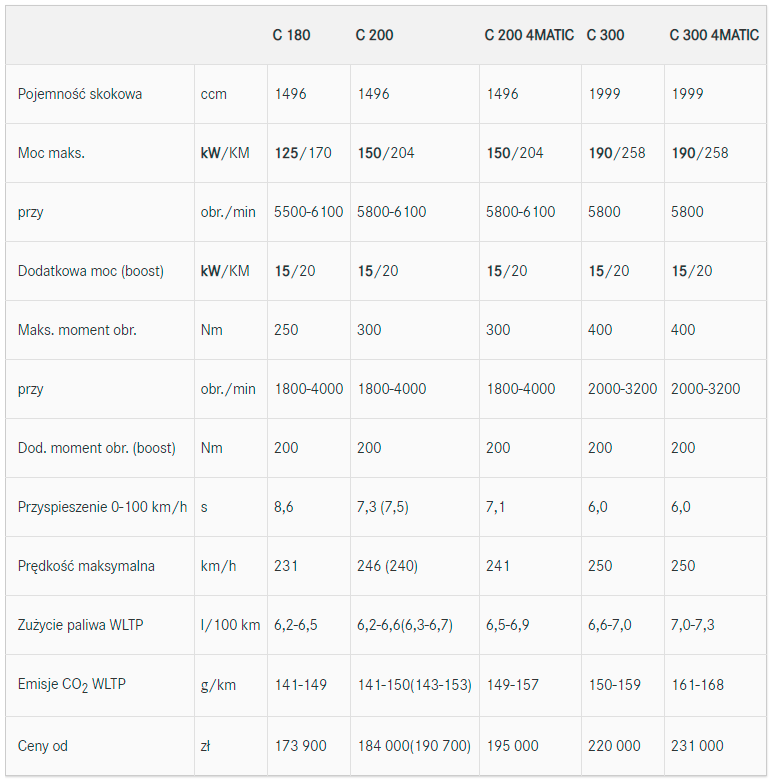Select the C 180 column header
Viewport: 771px width, 780px height.
click(291, 35)
